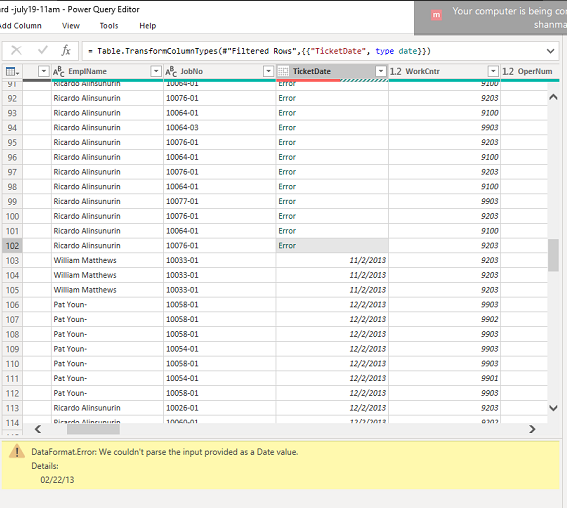567x508 pixels.
Task: Open EmplName column filter dropdown
Action: (156, 71)
